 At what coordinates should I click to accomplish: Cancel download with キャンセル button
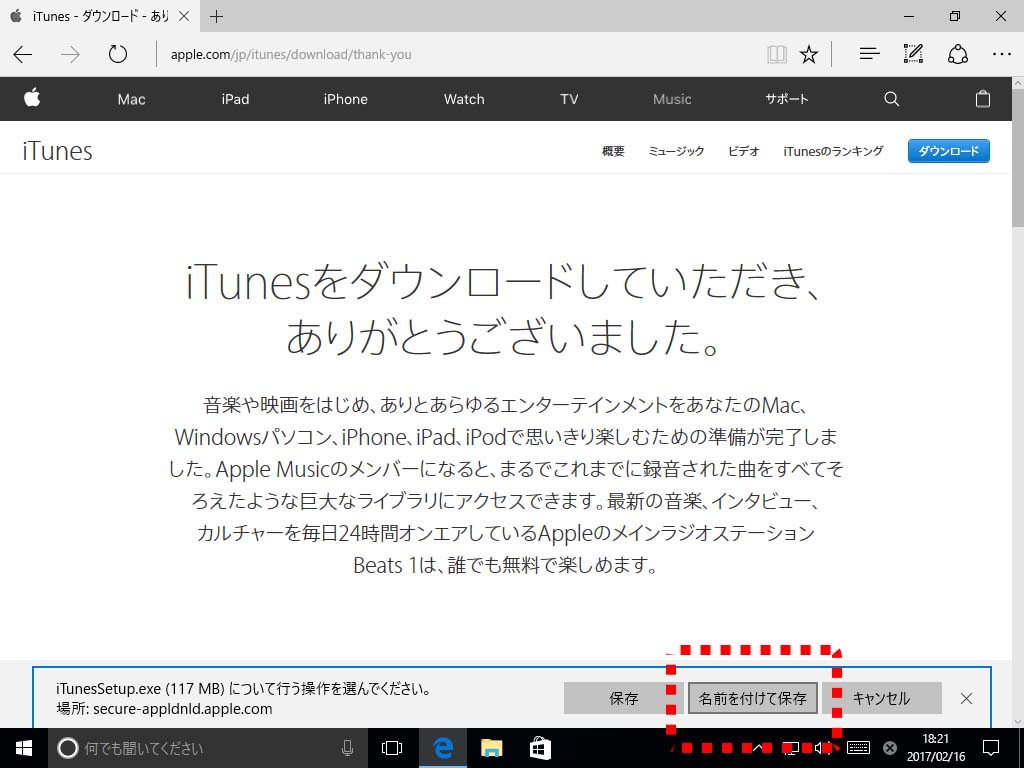pos(881,698)
